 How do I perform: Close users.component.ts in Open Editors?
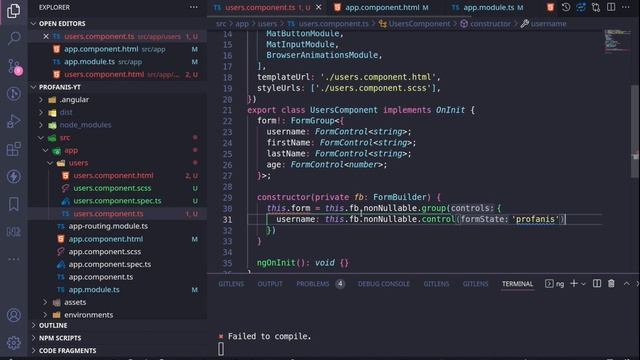pyautogui.click(x=46, y=36)
